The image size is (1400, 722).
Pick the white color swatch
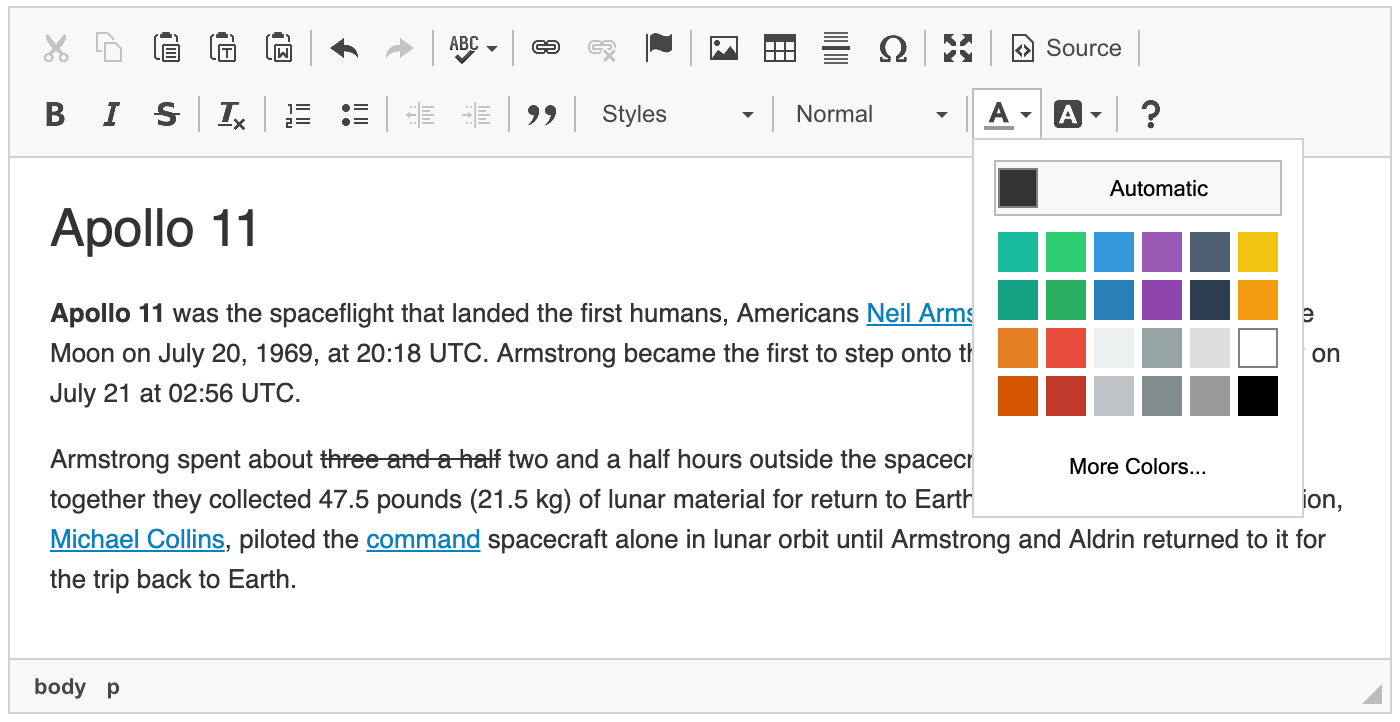1258,348
